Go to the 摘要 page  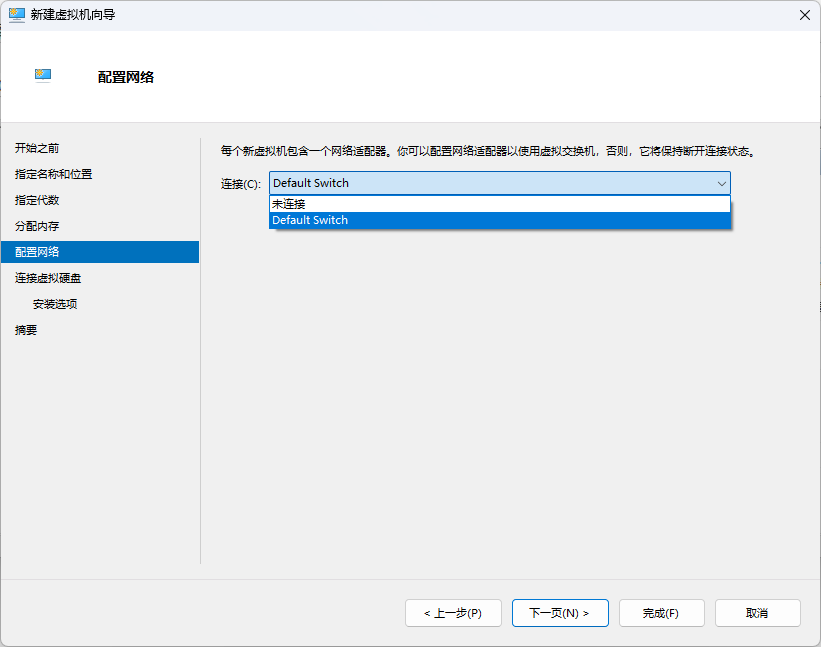(x=26, y=330)
